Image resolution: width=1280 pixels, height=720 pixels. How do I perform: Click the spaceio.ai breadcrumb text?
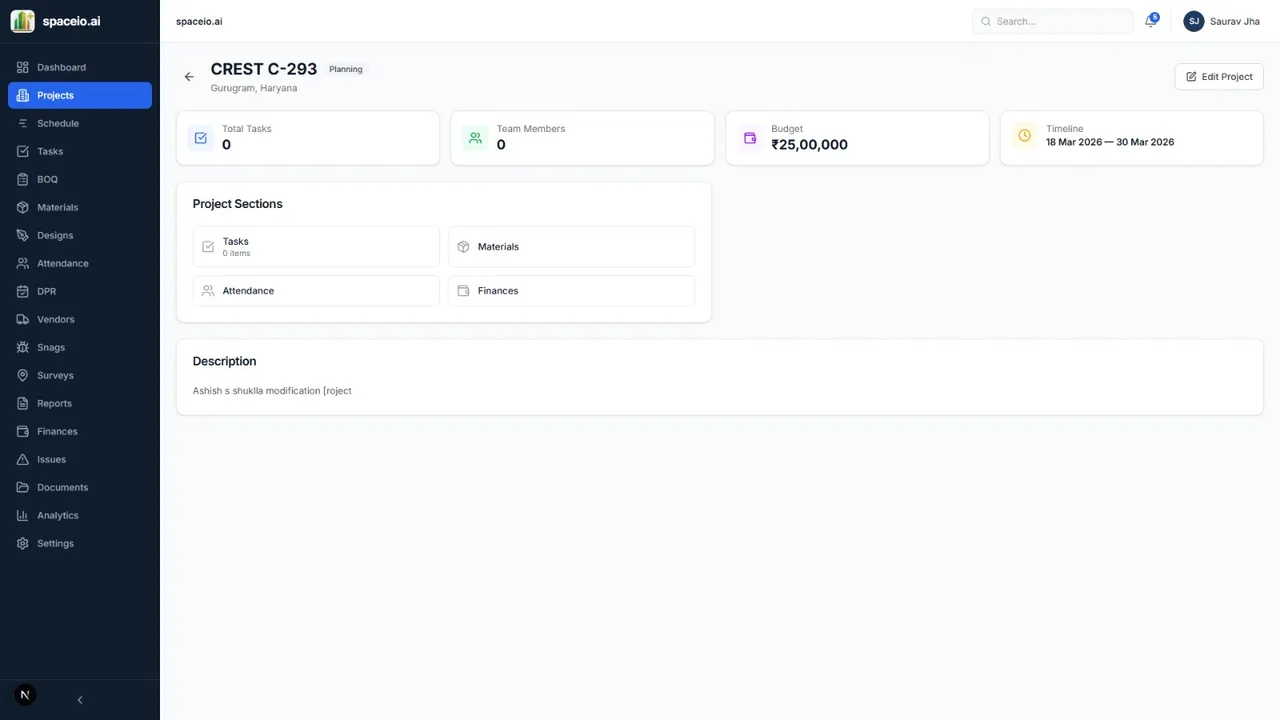pyautogui.click(x=199, y=21)
